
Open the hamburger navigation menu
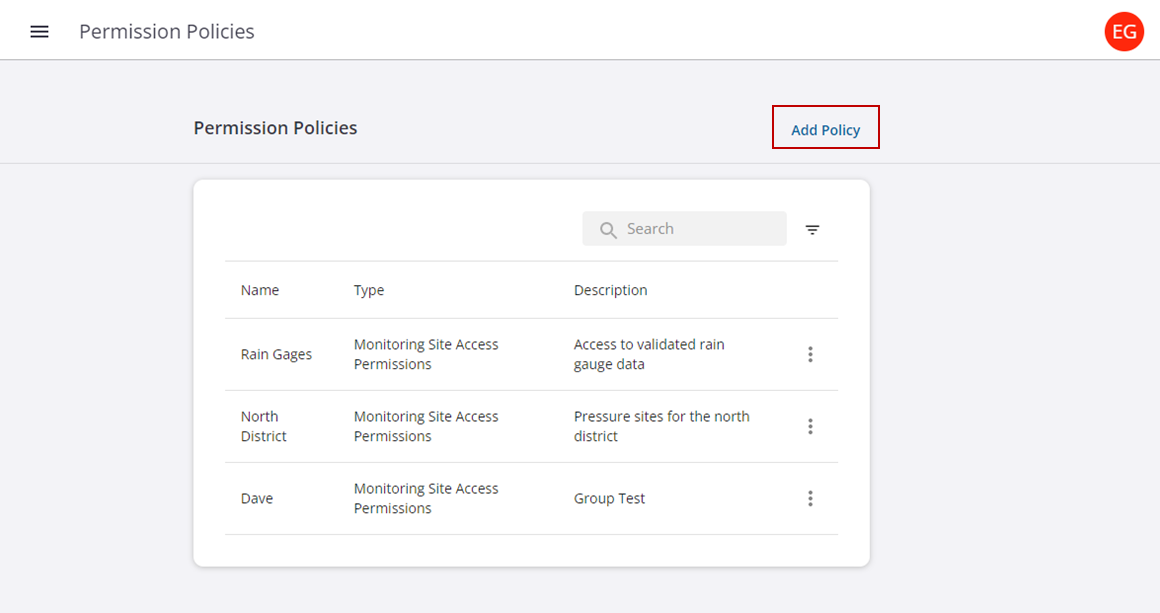(39, 32)
